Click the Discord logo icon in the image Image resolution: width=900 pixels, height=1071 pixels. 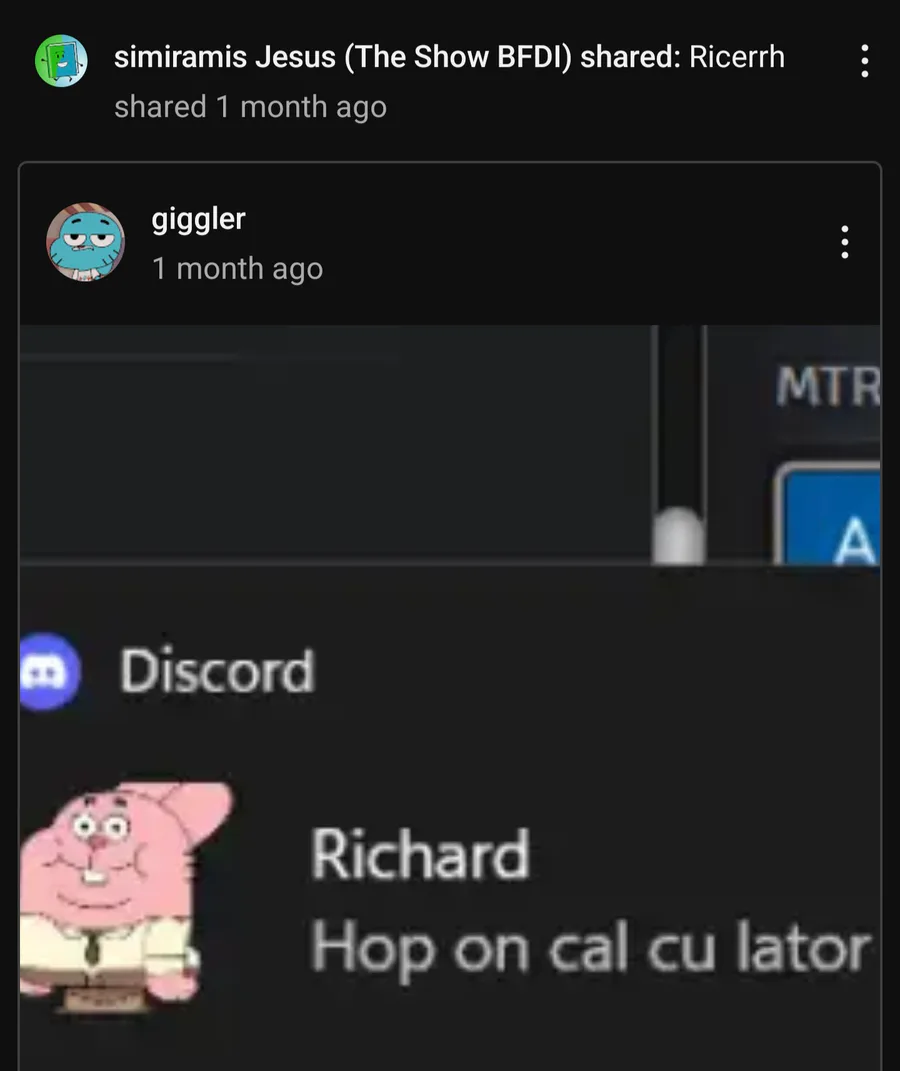click(49, 672)
